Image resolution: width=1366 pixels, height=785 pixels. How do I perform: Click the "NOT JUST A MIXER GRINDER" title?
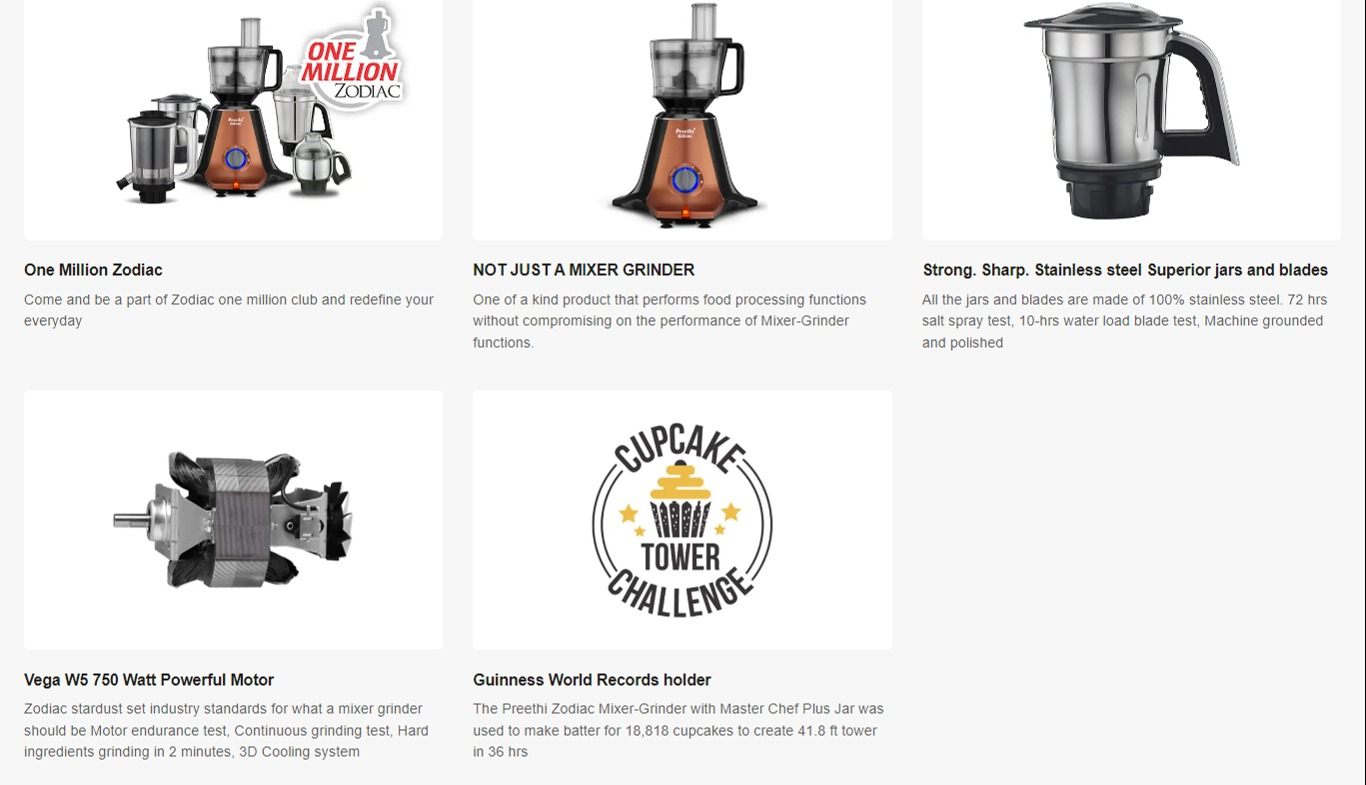pos(584,270)
